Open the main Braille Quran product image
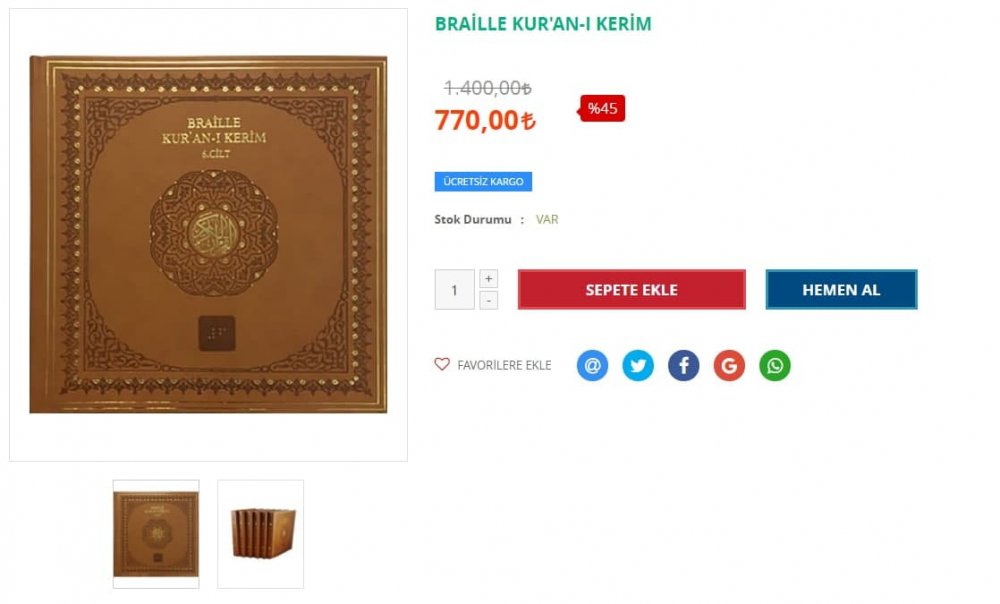 coord(208,235)
